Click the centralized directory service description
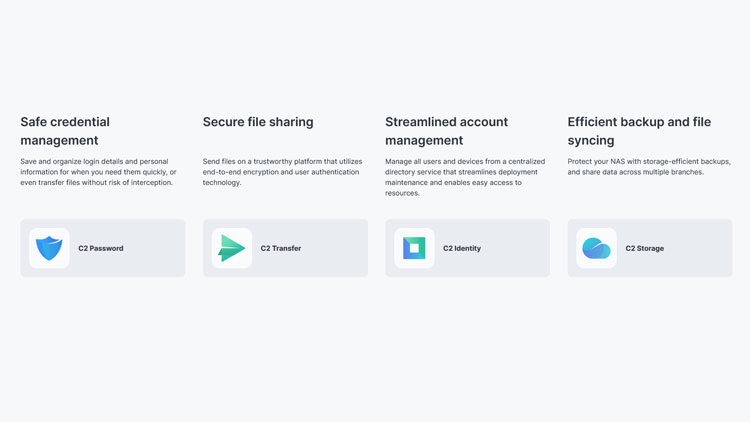Screen dimensions: 750x422 point(465,177)
